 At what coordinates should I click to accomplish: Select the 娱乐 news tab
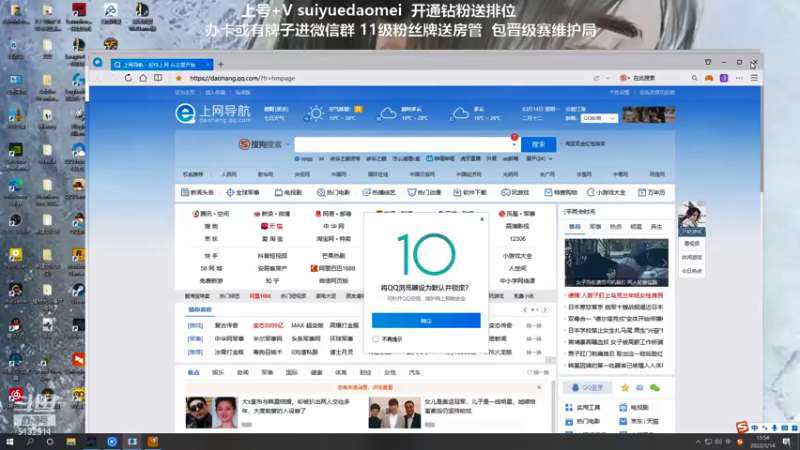218,373
